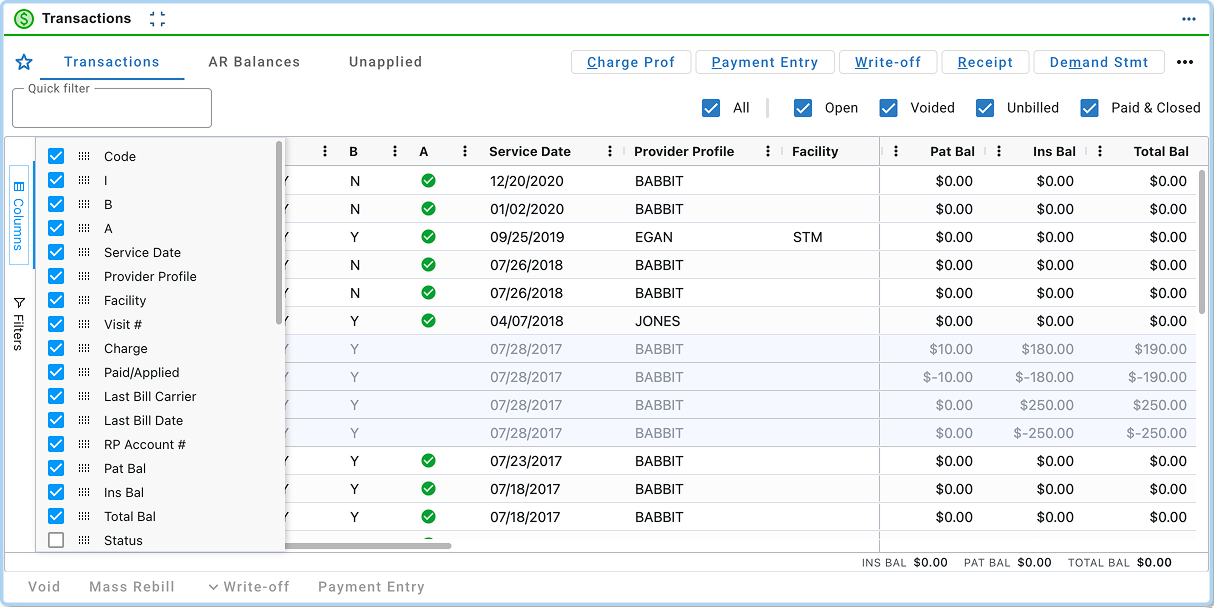The height and width of the screenshot is (608, 1214).
Task: Open the A column header menu
Action: 465,152
